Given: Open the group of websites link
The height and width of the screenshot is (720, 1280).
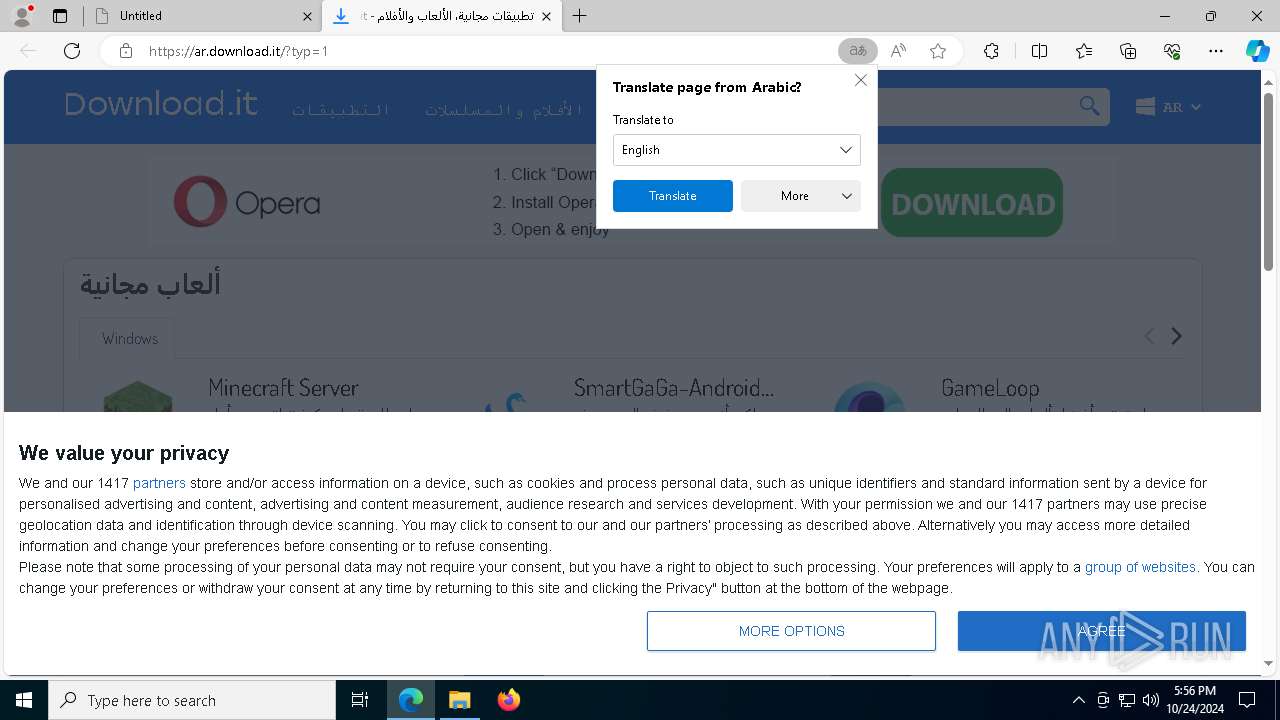Looking at the screenshot, I should 1140,567.
